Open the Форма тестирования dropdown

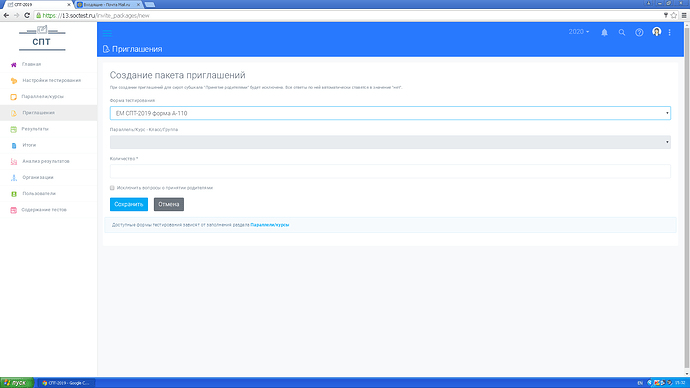click(390, 113)
